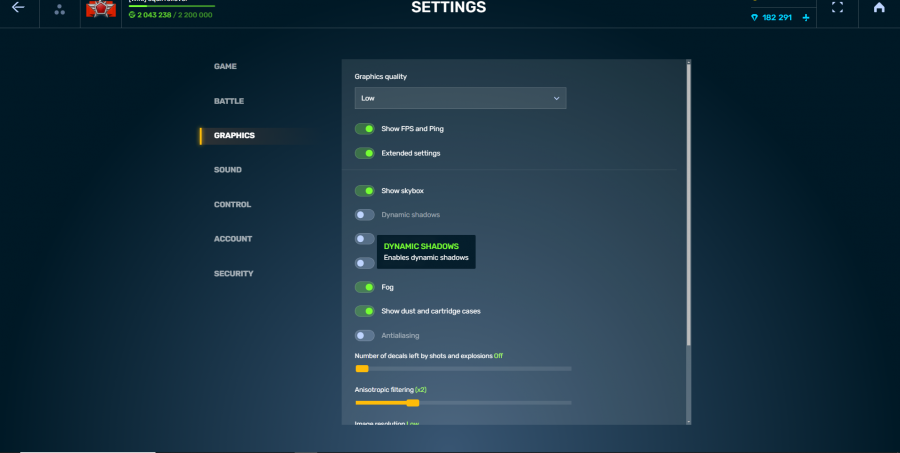Go to the home garage icon
The image size is (900, 453).
(x=879, y=8)
